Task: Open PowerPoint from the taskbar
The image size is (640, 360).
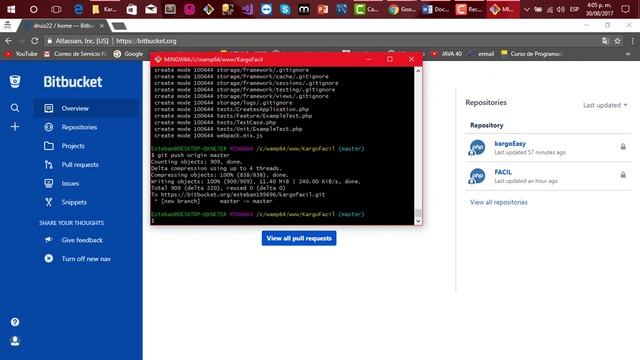Action: coord(323,9)
